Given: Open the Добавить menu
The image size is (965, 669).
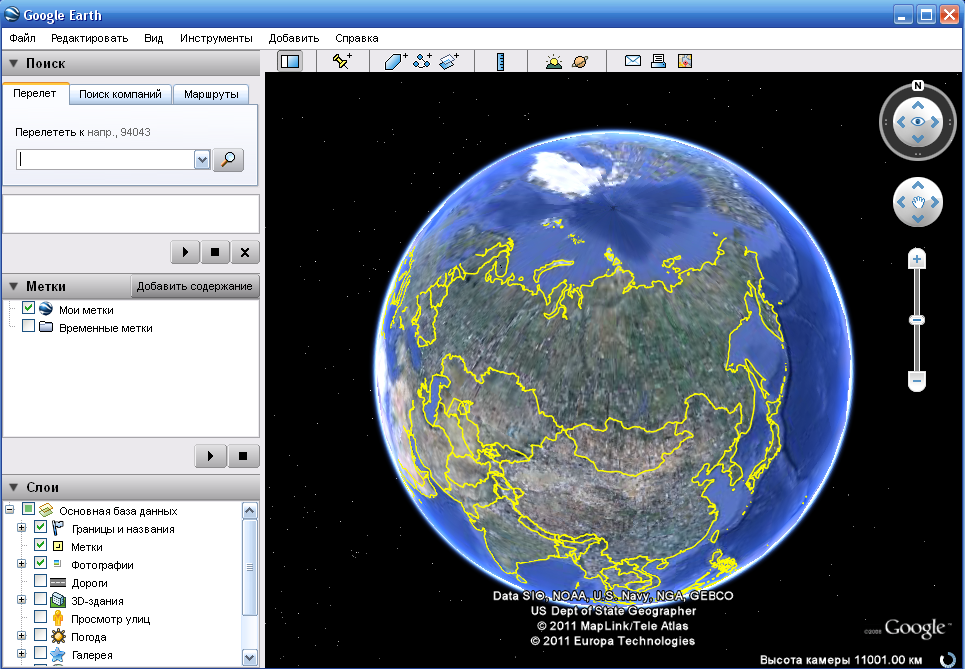Looking at the screenshot, I should click(x=294, y=38).
